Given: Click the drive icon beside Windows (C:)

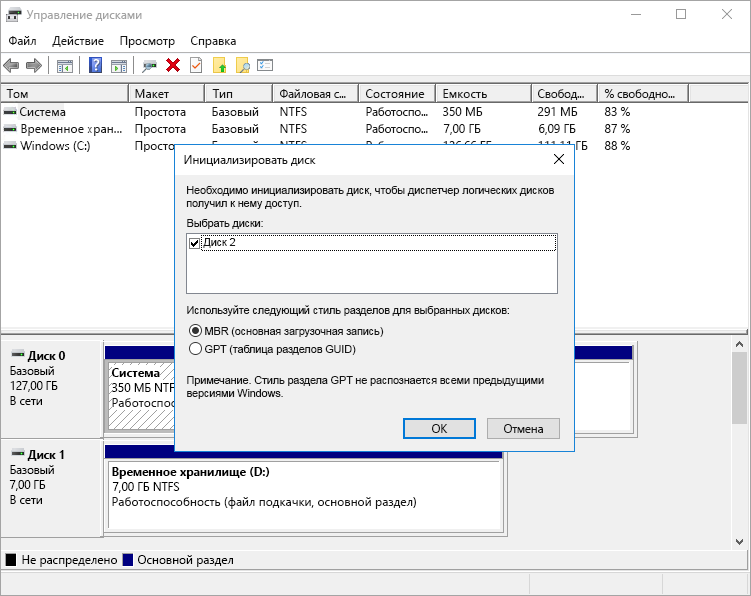Looking at the screenshot, I should pyautogui.click(x=10, y=146).
